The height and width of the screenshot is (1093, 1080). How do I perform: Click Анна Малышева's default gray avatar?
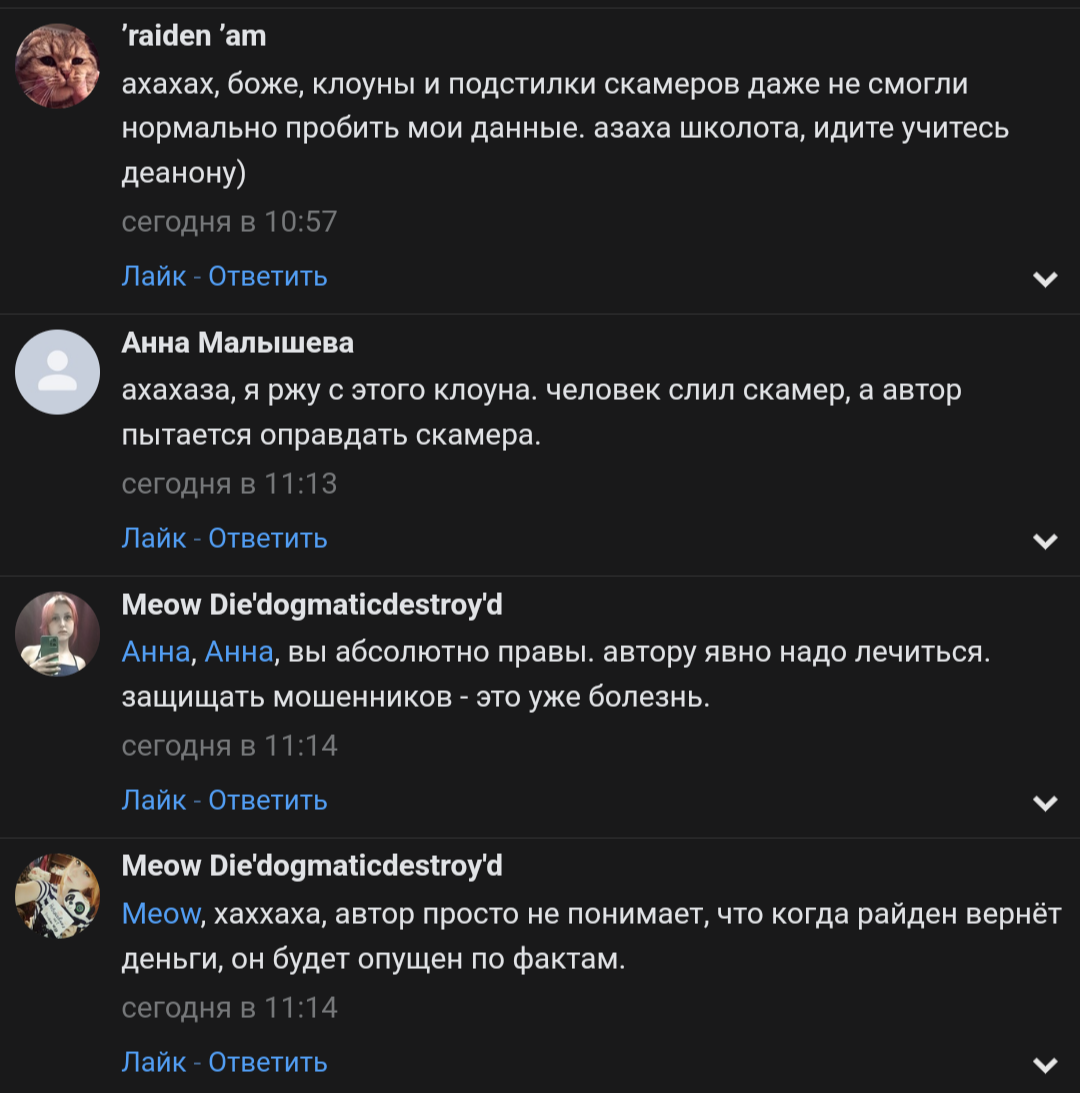[x=58, y=371]
